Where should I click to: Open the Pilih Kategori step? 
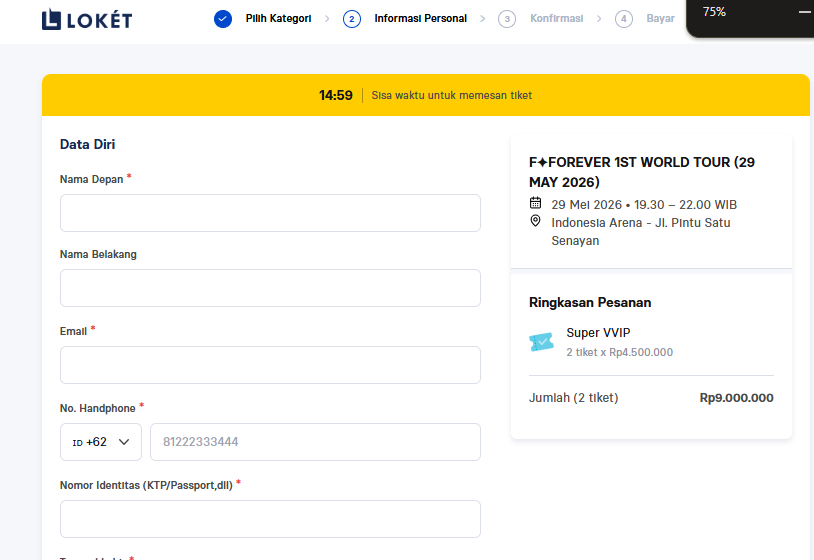(x=278, y=19)
